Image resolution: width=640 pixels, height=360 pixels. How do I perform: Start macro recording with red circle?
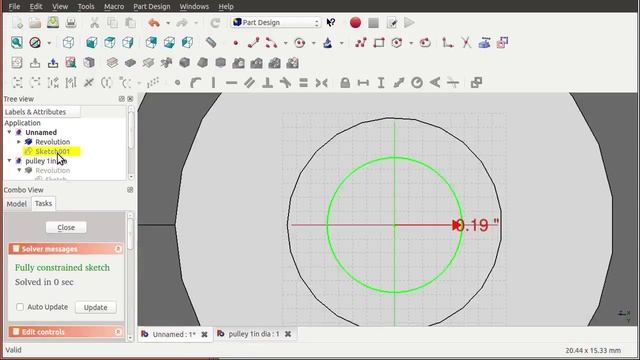355,22
